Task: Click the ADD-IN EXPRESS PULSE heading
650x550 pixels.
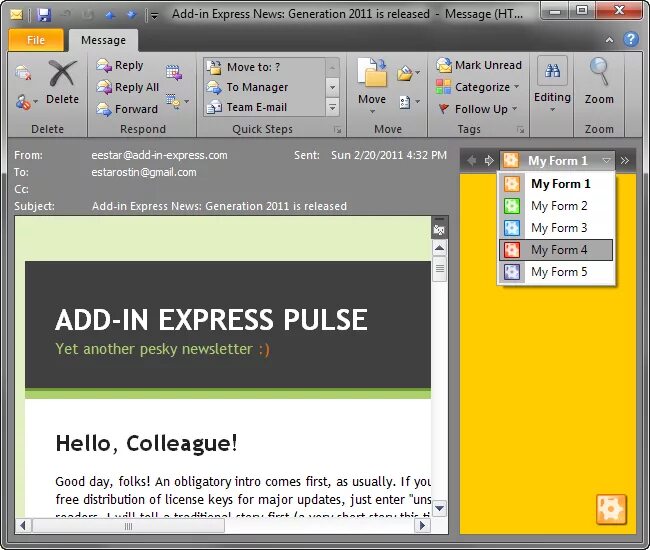Action: pyautogui.click(x=211, y=320)
